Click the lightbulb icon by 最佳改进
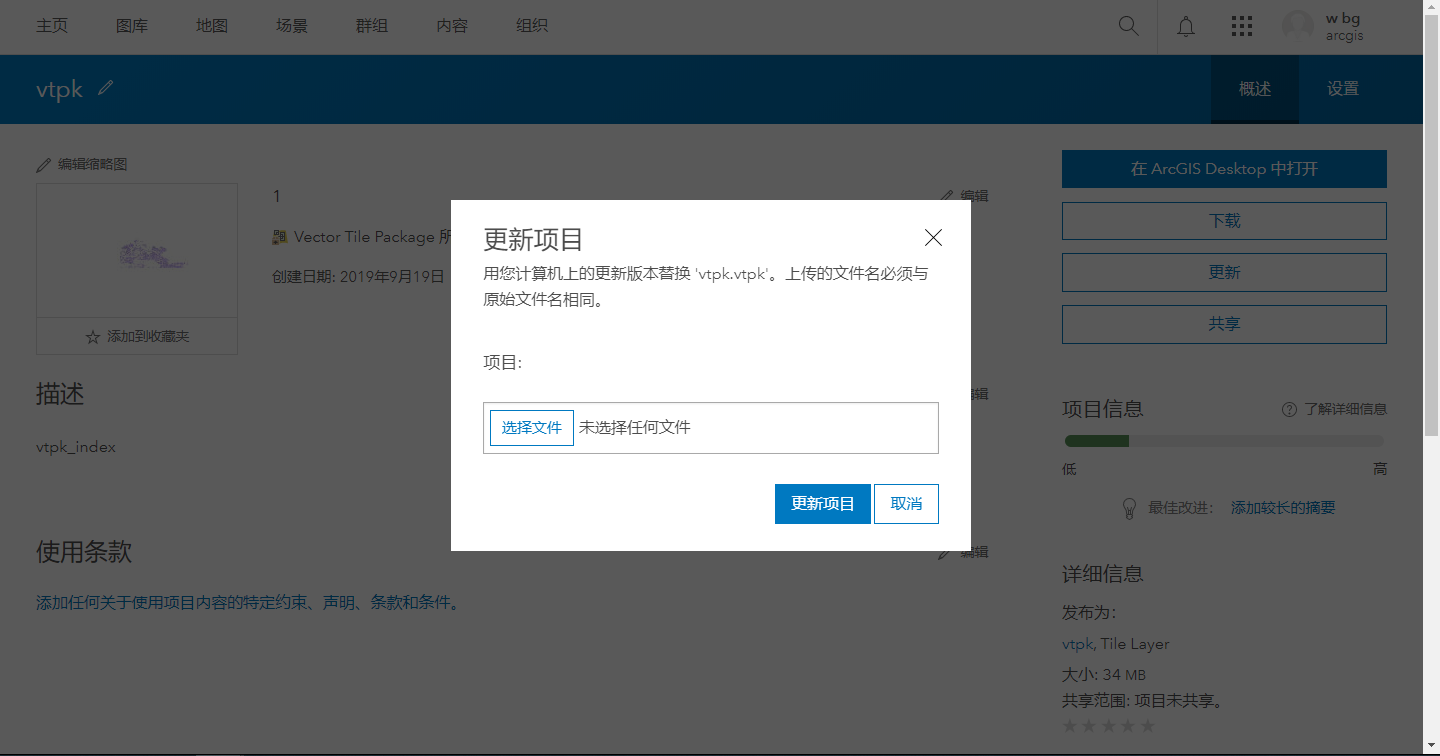The image size is (1440, 756). tap(1129, 508)
